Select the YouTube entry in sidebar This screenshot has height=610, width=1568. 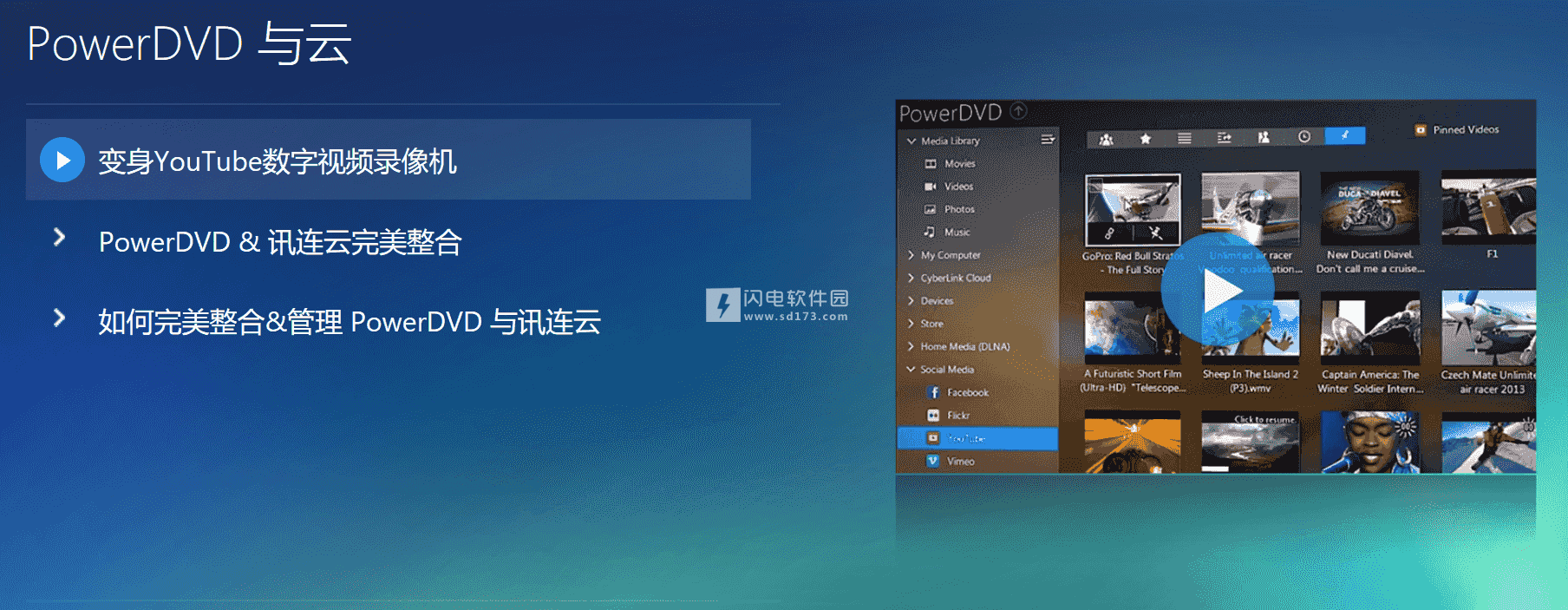965,438
